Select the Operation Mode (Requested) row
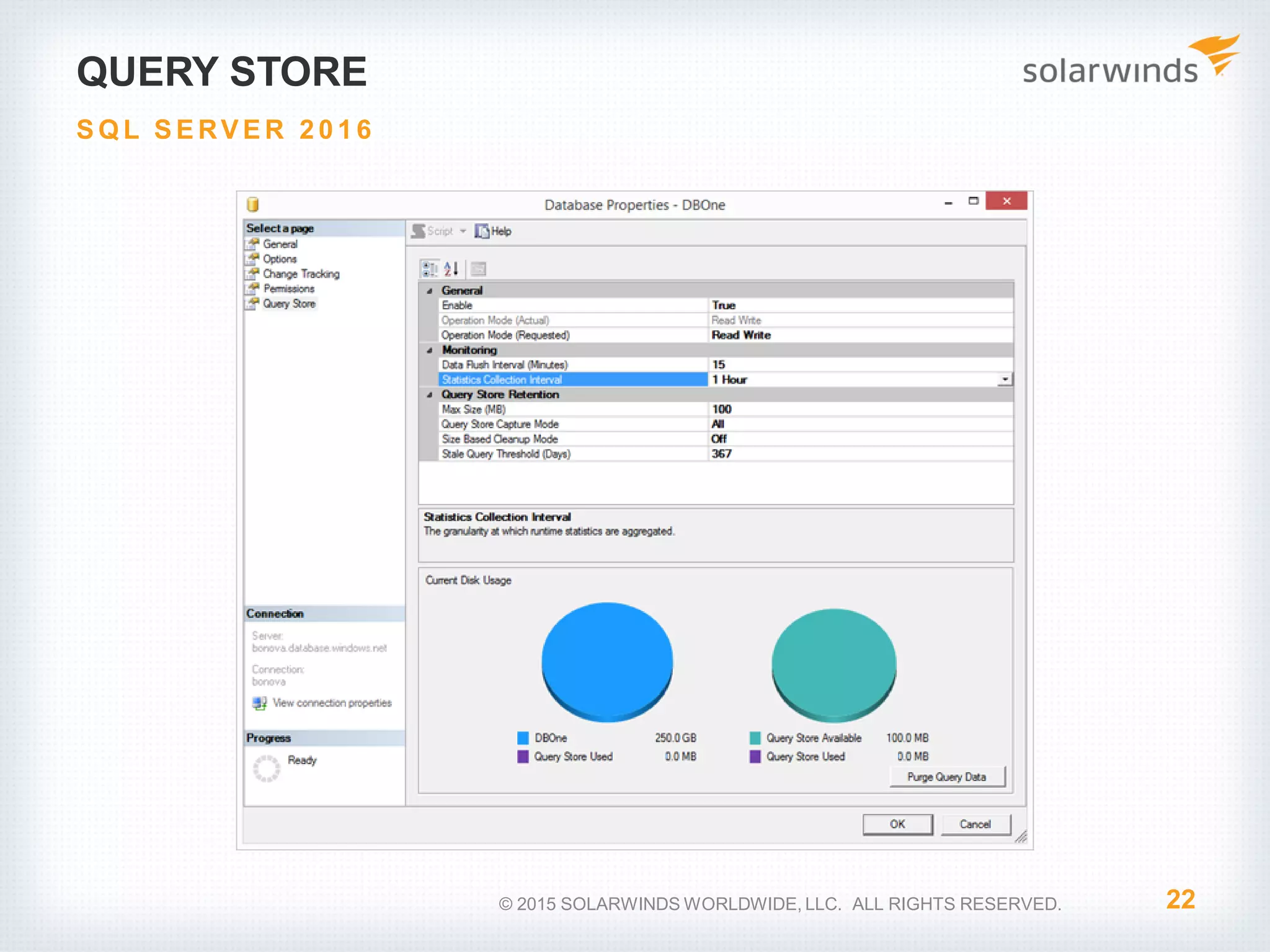Screen dimensions: 1270x952 726,335
